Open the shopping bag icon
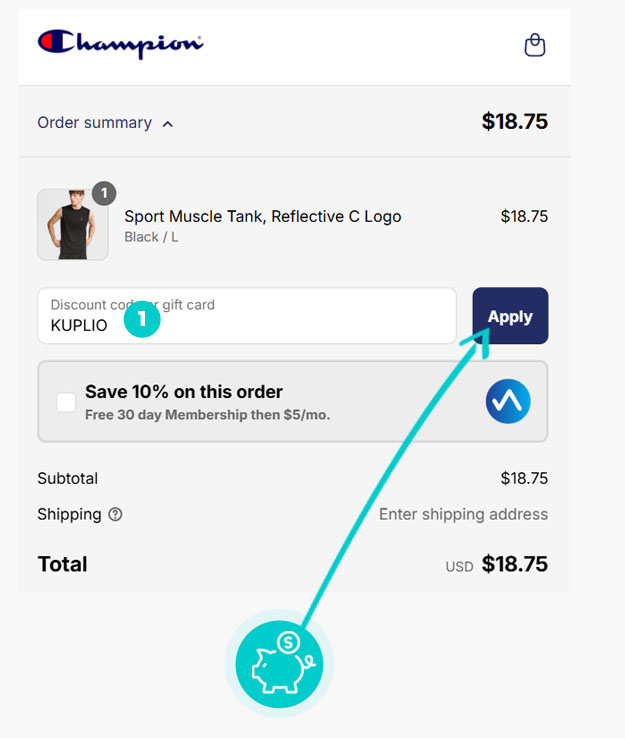This screenshot has width=625, height=738. [535, 45]
